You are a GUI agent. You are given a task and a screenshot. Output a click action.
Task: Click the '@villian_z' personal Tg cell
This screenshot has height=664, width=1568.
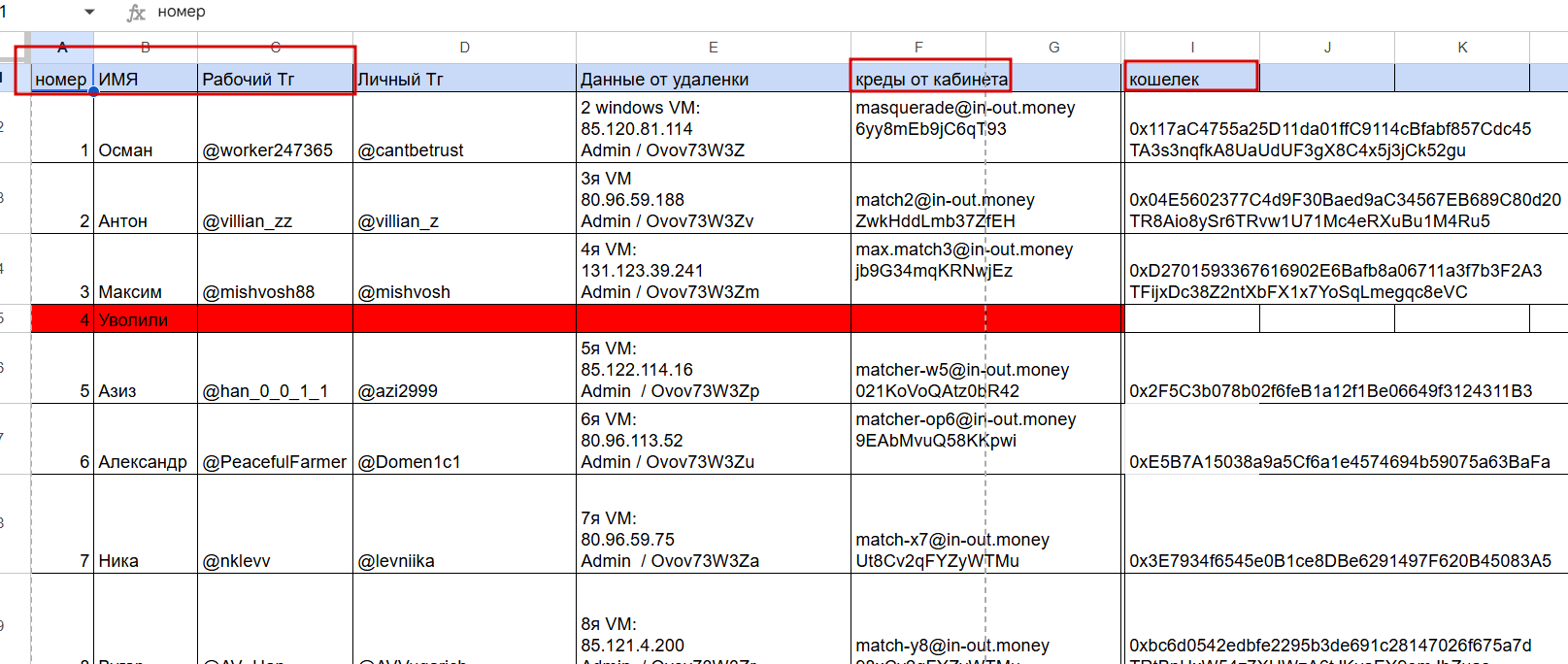point(464,198)
